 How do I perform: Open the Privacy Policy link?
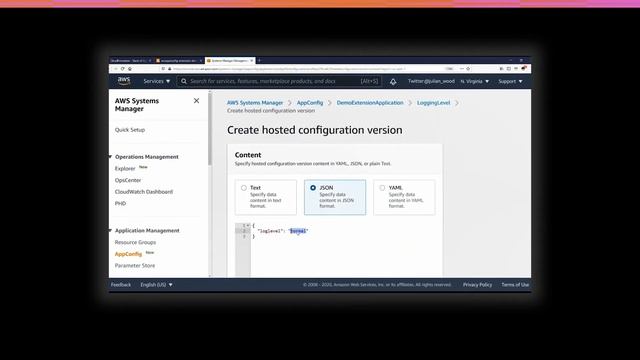pyautogui.click(x=477, y=285)
